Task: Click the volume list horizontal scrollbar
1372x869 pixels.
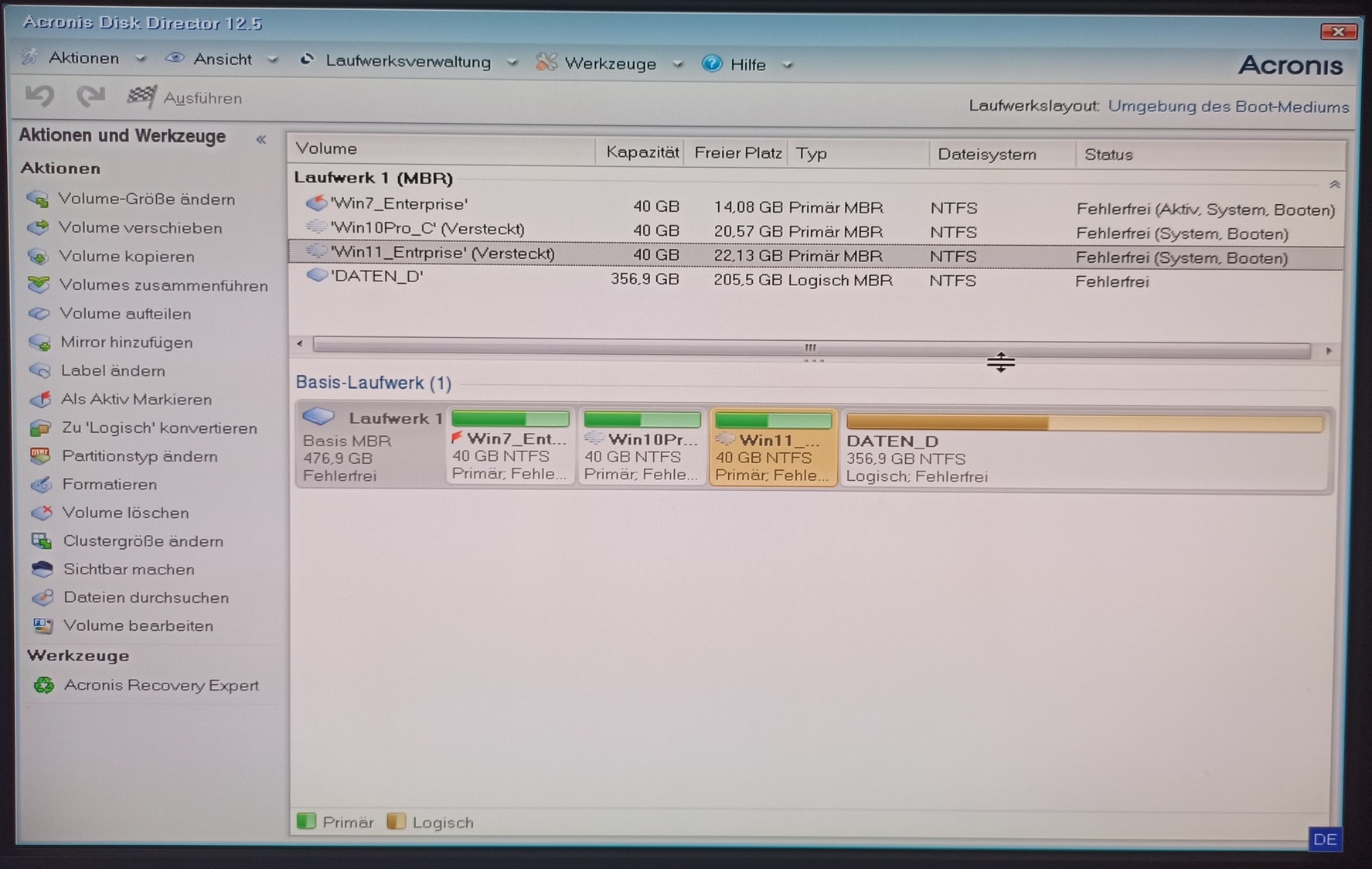Action: (x=812, y=349)
